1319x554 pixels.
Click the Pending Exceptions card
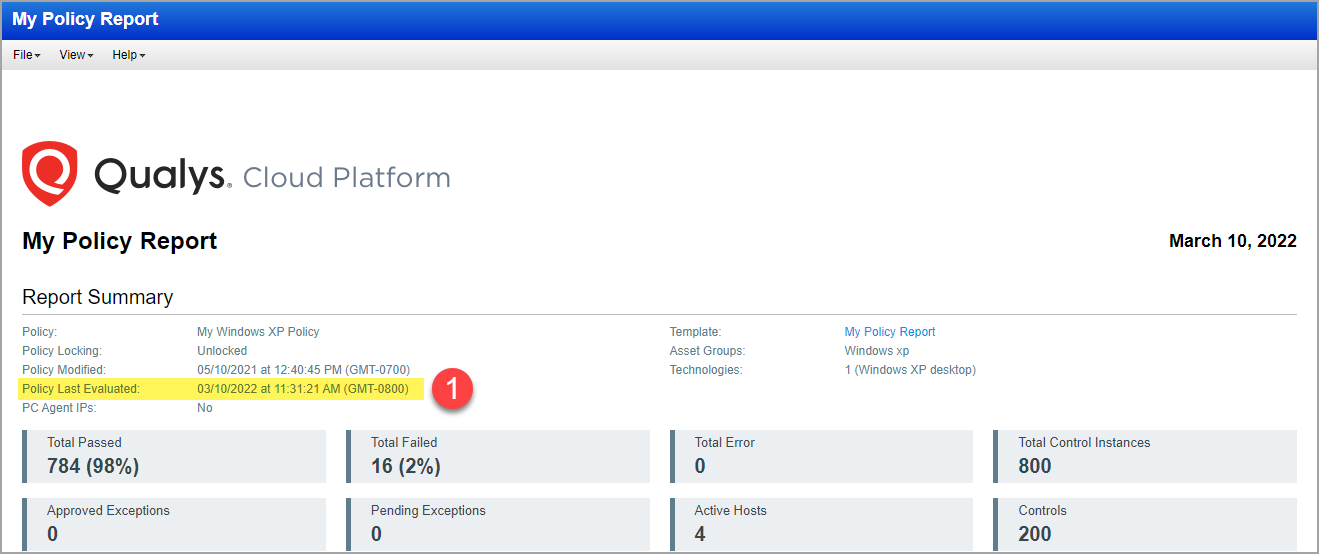pyautogui.click(x=498, y=524)
